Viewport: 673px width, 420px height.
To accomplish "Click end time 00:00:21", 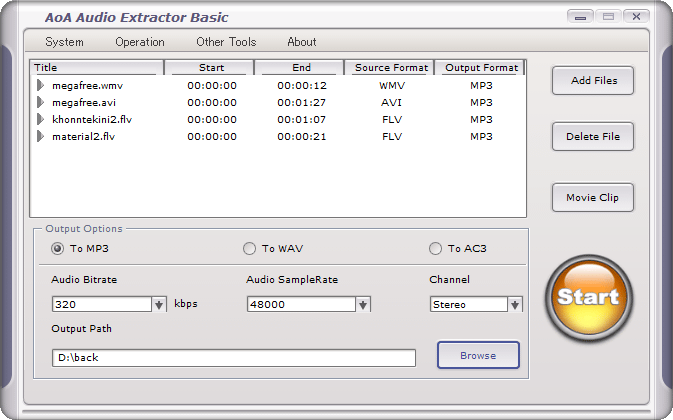I will 302,137.
